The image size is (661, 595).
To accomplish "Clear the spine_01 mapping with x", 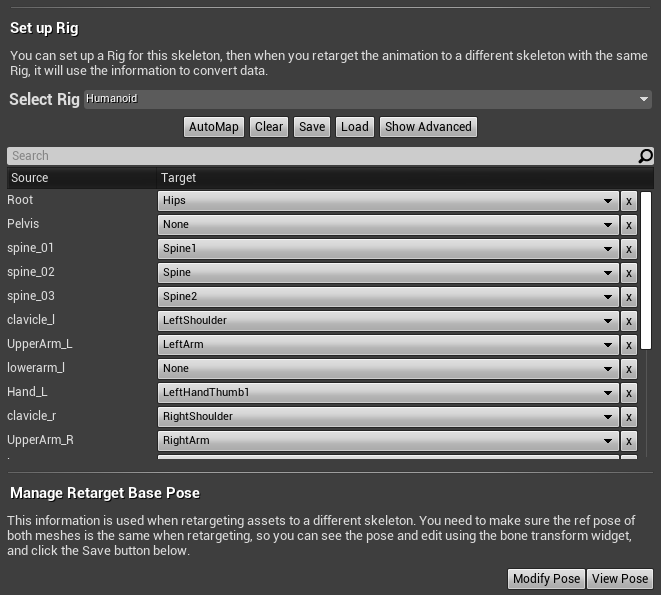I will [629, 249].
